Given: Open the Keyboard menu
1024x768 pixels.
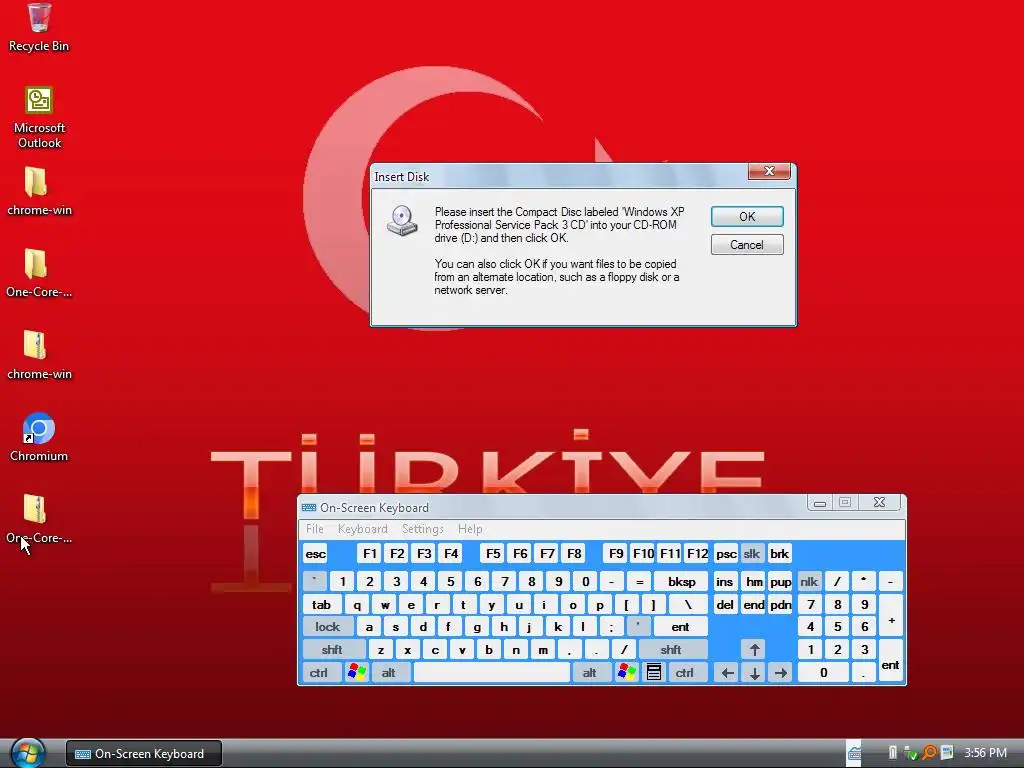Looking at the screenshot, I should coord(362,529).
